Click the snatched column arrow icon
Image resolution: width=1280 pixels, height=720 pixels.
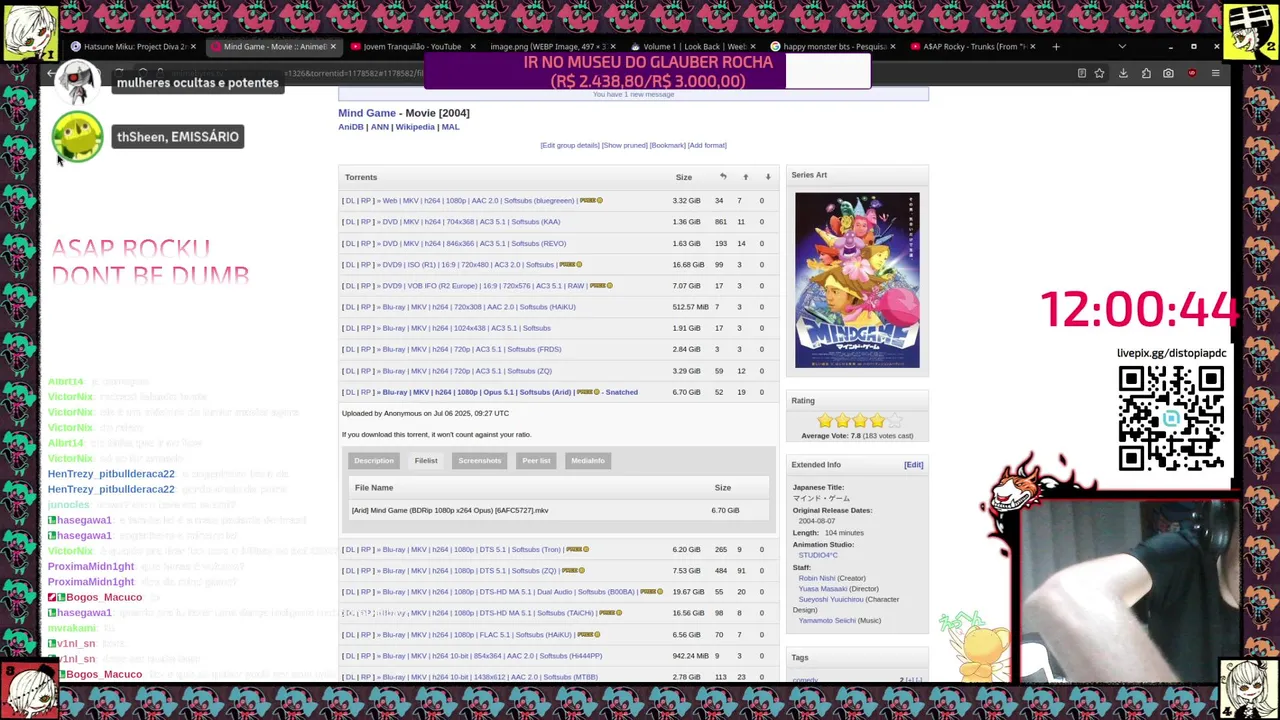point(723,177)
